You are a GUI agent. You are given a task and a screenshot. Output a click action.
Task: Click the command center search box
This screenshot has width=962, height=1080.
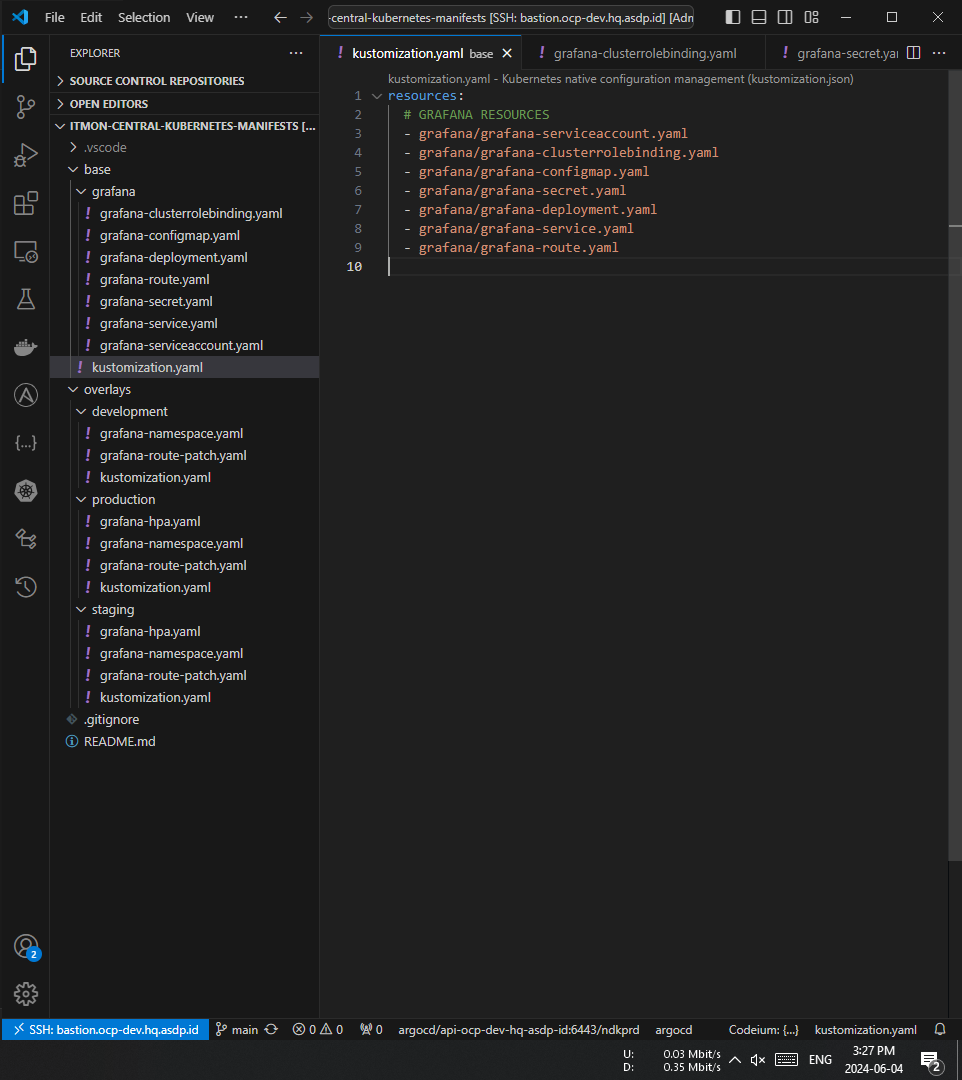pos(510,17)
